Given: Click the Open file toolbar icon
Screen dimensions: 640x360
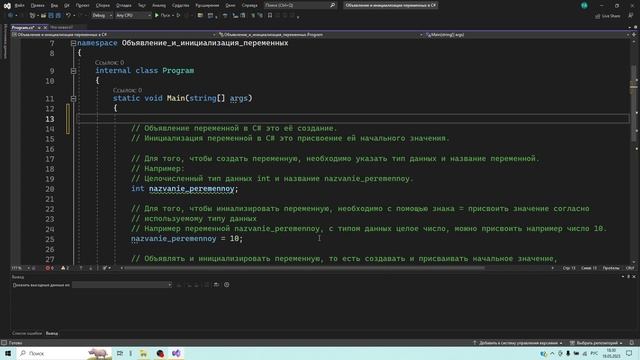Looking at the screenshot, I should pyautogui.click(x=43, y=16).
